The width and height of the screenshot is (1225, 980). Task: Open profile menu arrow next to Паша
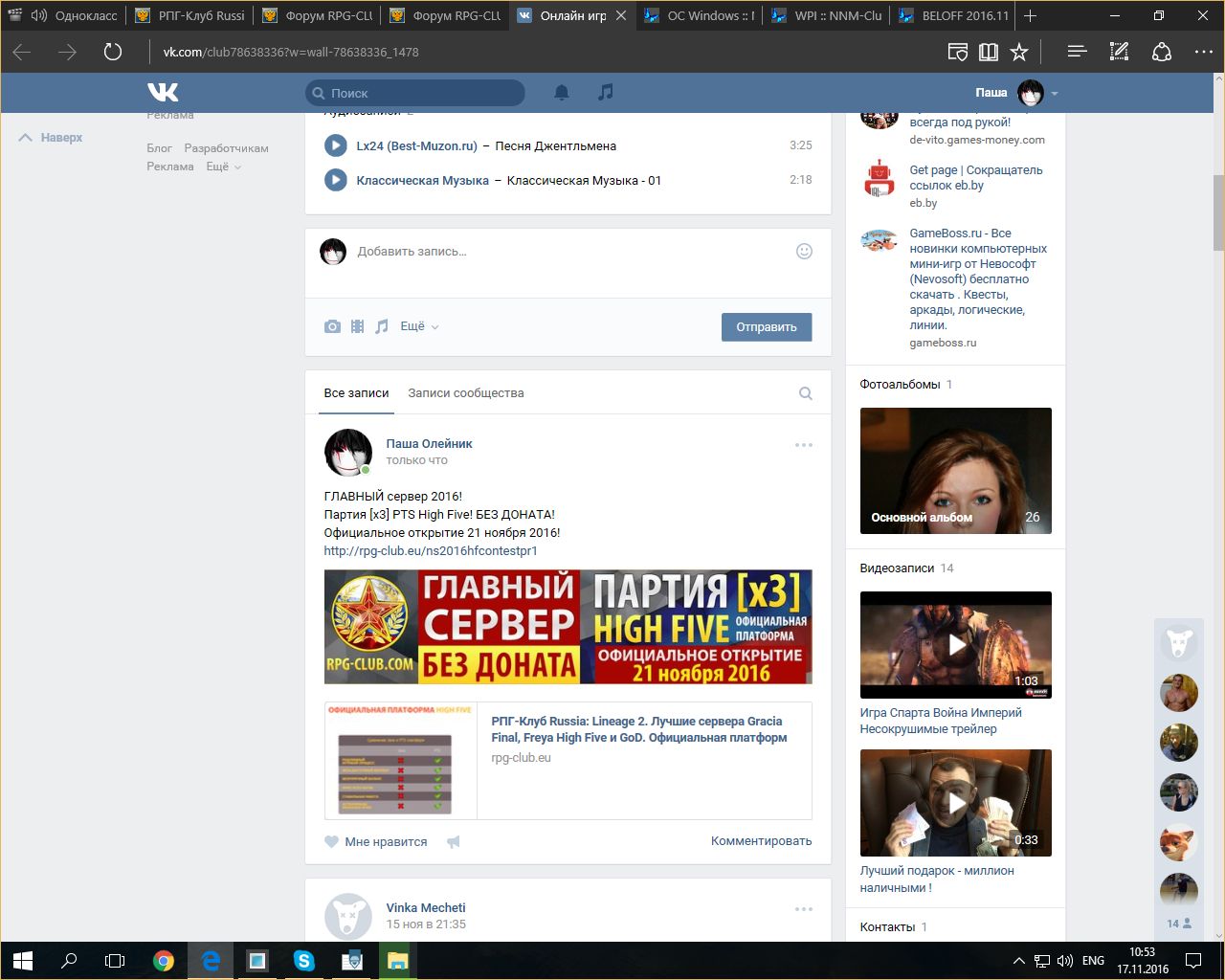(x=1055, y=94)
